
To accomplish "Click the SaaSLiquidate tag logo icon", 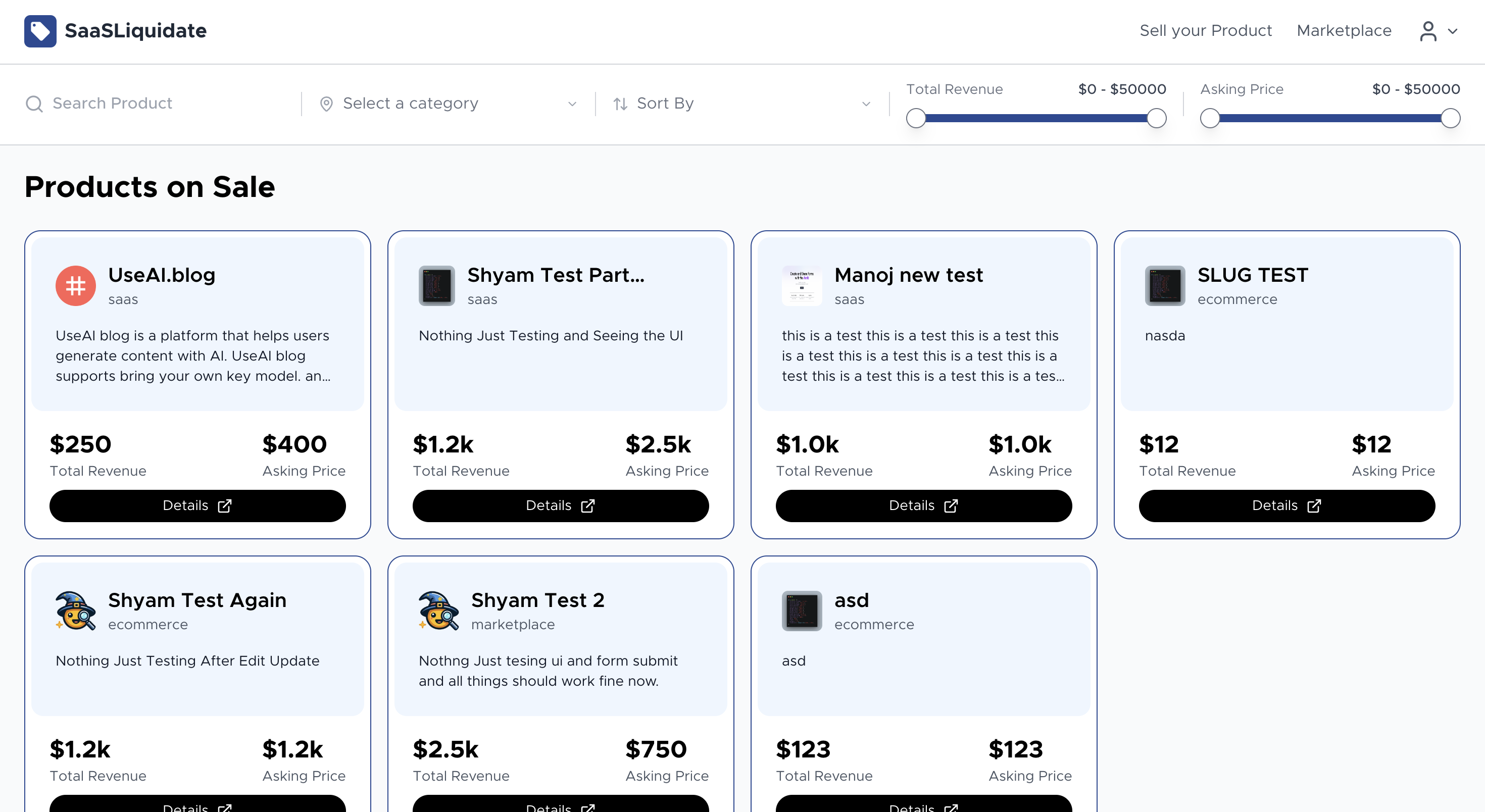I will coord(40,31).
